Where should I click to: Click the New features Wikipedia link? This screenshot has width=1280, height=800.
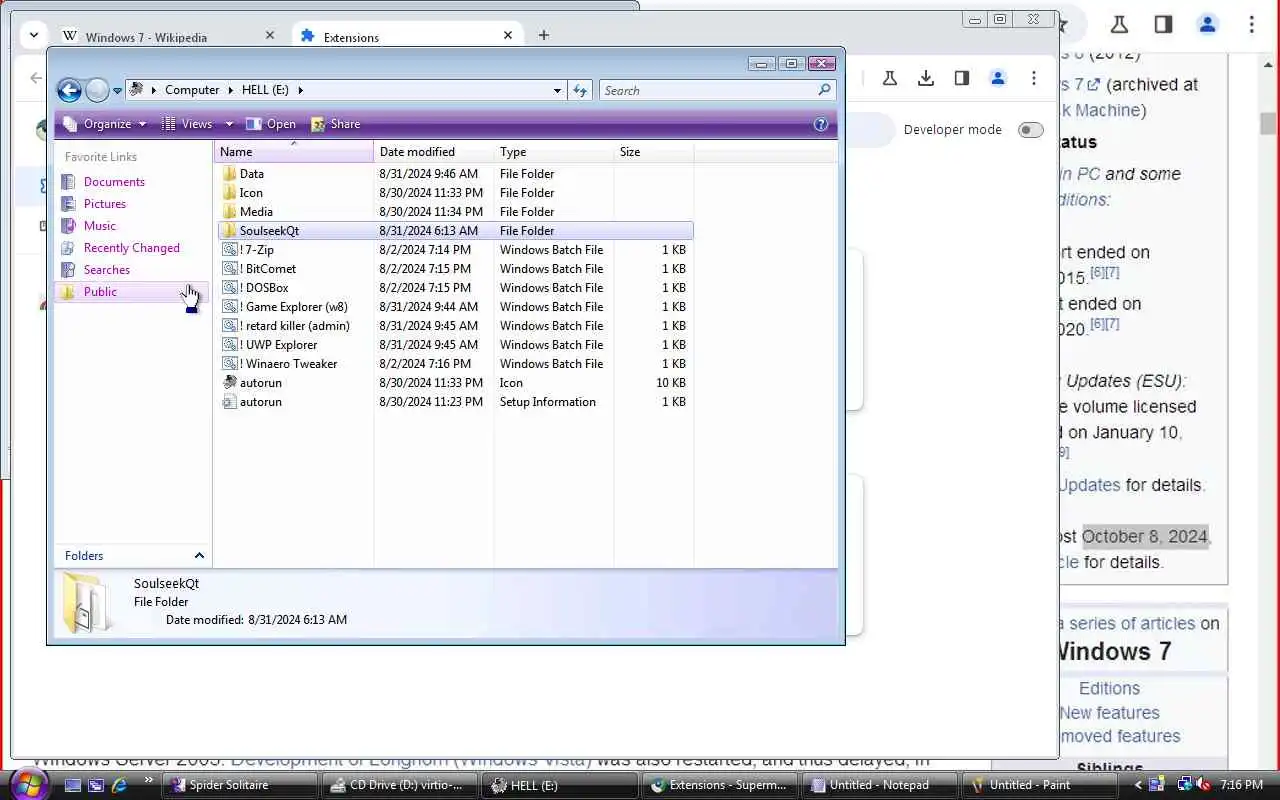tap(1109, 713)
